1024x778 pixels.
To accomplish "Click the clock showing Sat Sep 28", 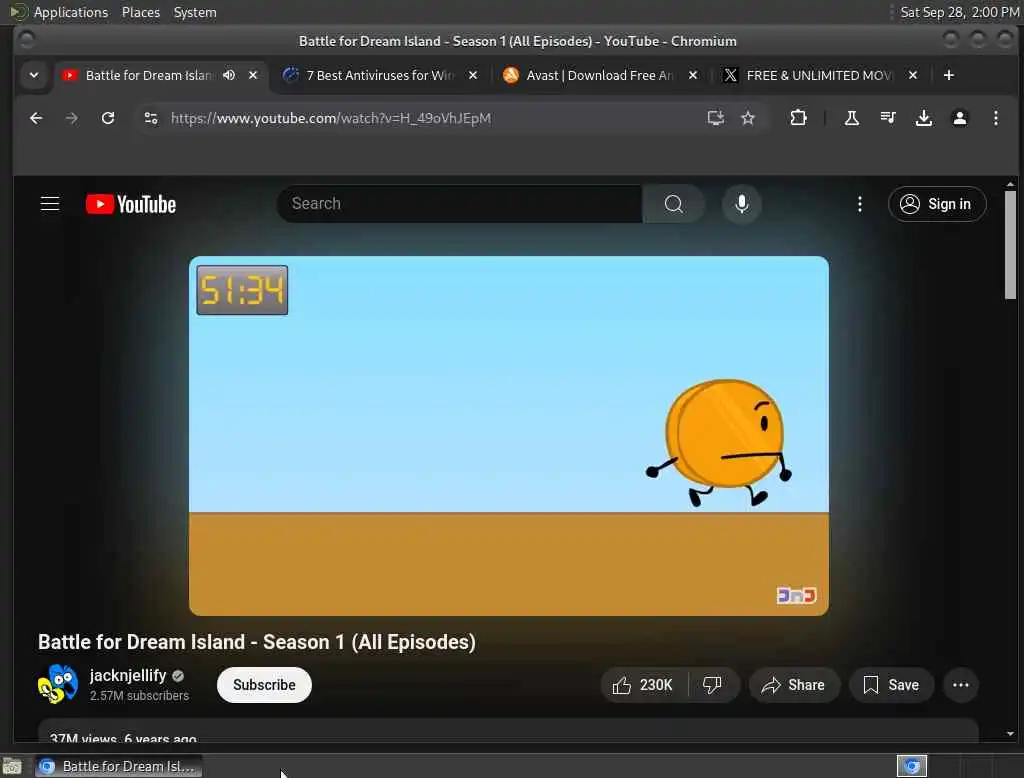I will pos(959,12).
